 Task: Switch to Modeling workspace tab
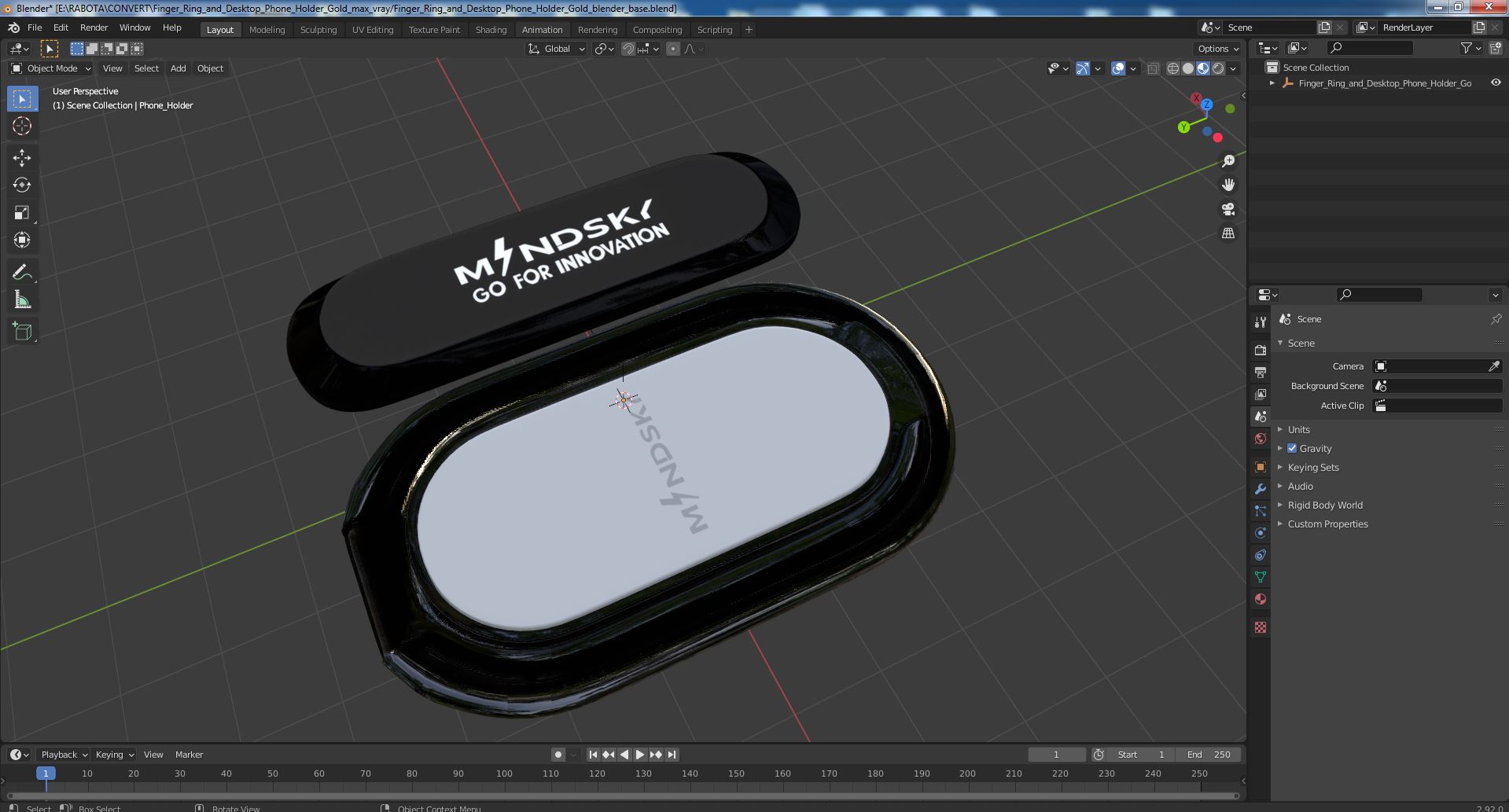(267, 30)
